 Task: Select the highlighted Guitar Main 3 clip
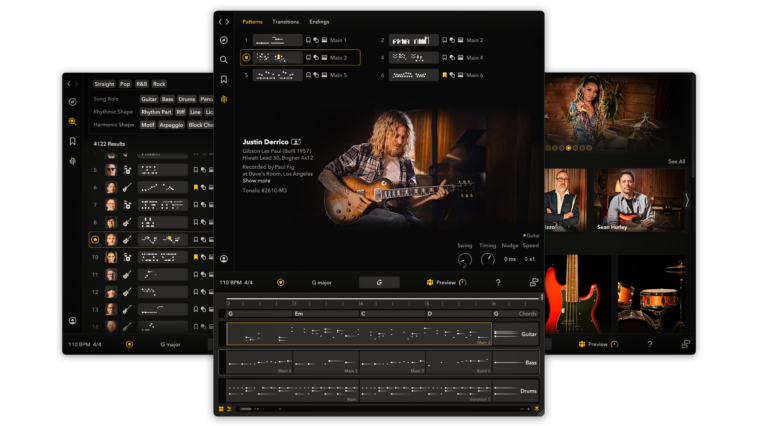[x=359, y=334]
